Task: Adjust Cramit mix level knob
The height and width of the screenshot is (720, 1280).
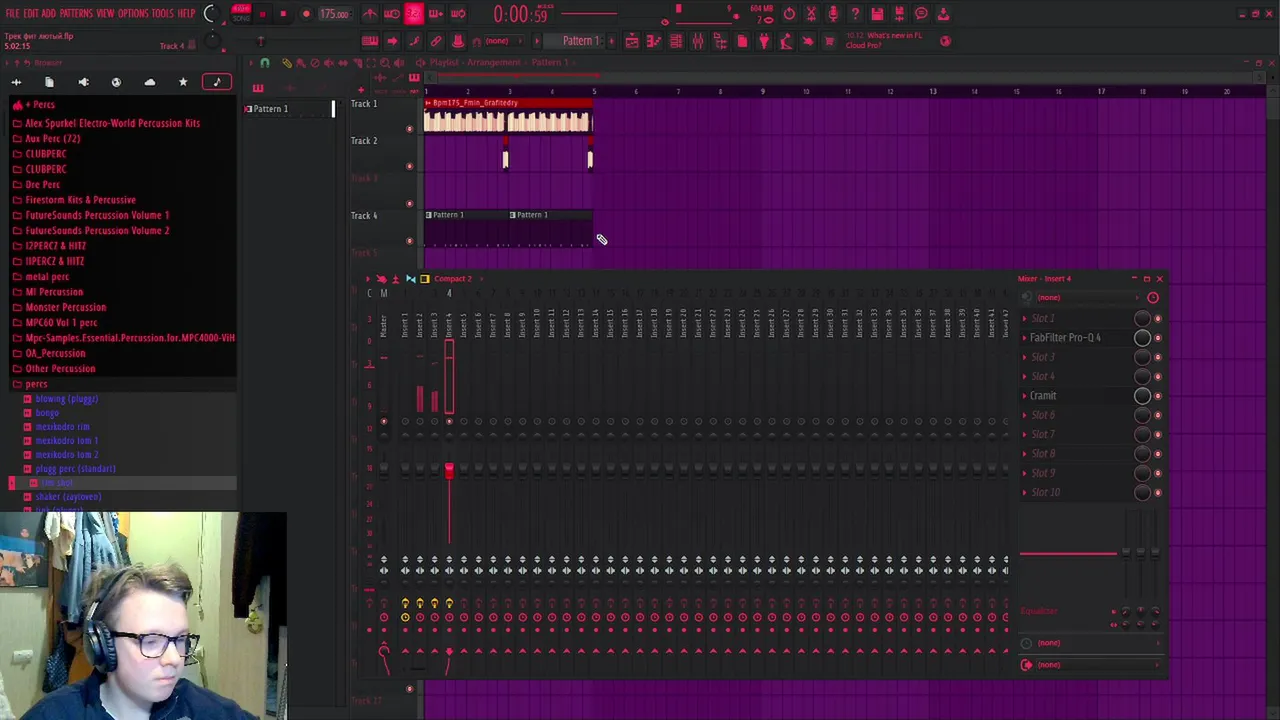Action: [1142, 396]
